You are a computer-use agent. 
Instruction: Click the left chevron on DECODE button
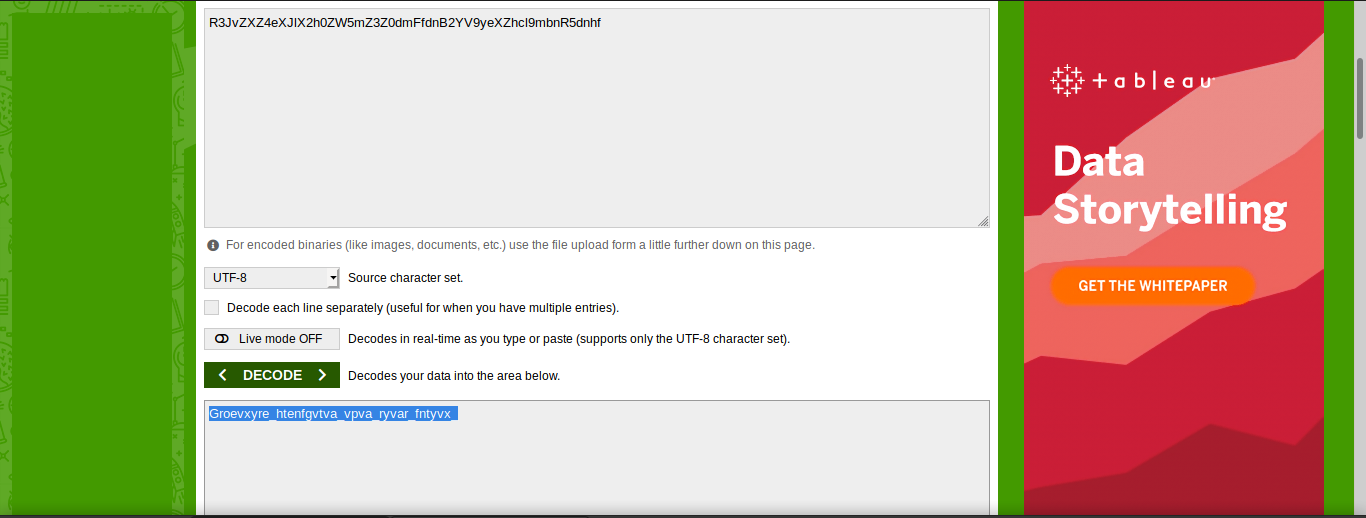pyautogui.click(x=222, y=375)
